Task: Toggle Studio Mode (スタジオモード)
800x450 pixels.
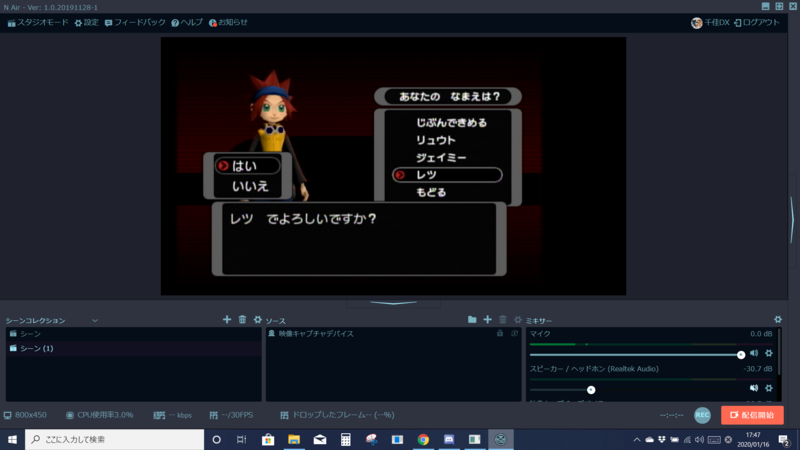Action: 38,22
